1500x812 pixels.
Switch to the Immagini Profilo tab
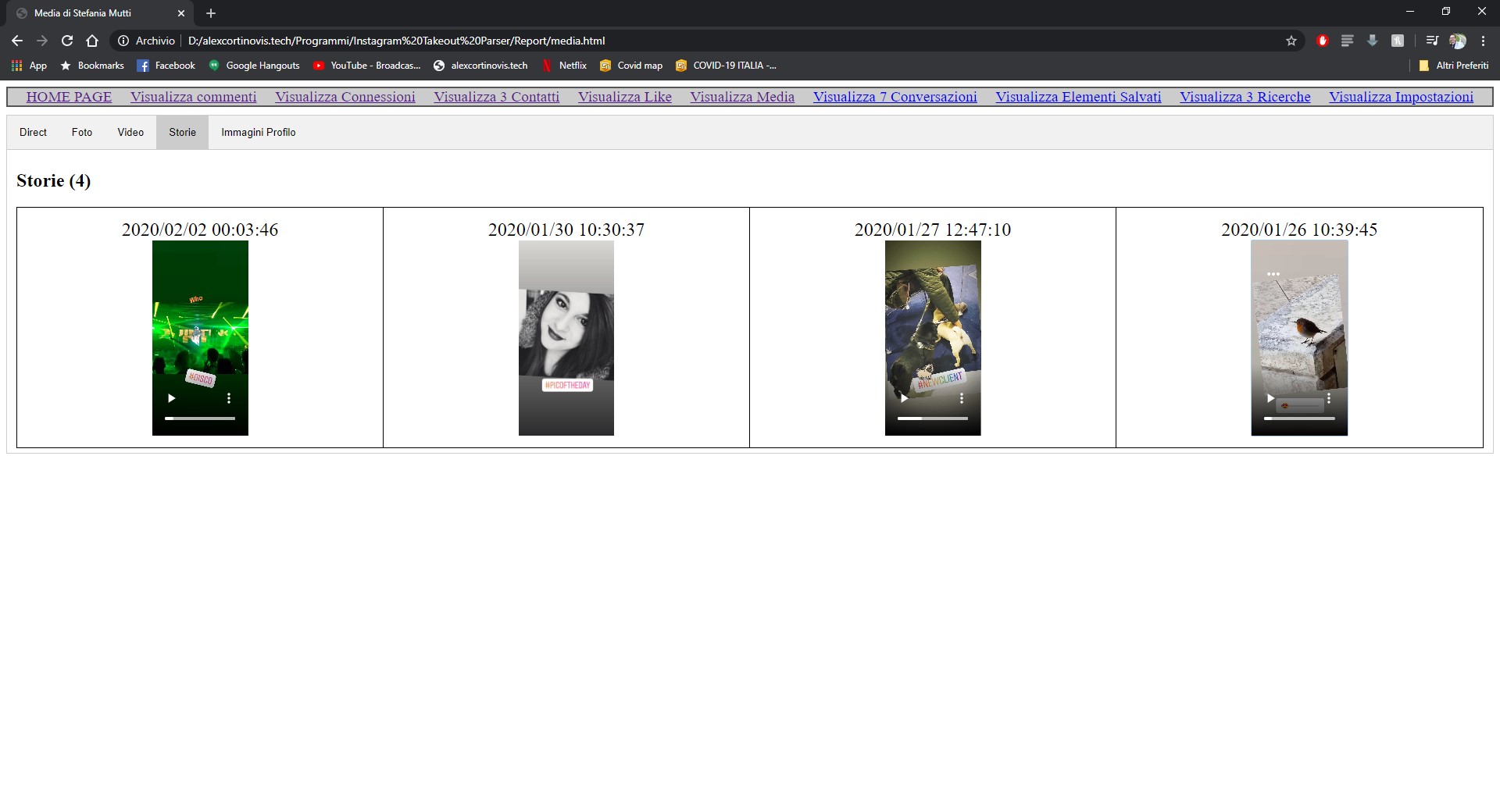pyautogui.click(x=258, y=132)
